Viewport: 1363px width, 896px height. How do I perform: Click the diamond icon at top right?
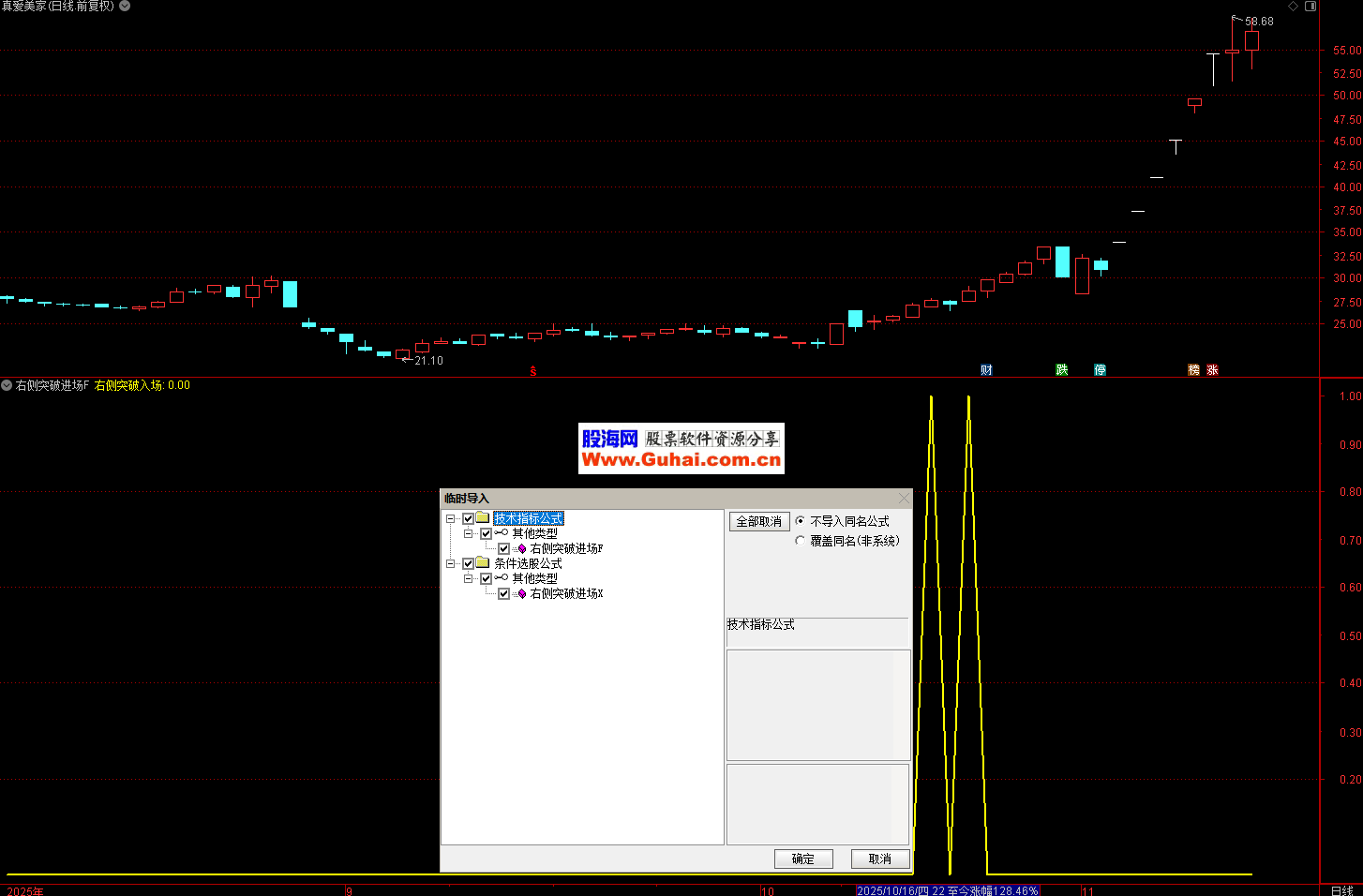1293,7
